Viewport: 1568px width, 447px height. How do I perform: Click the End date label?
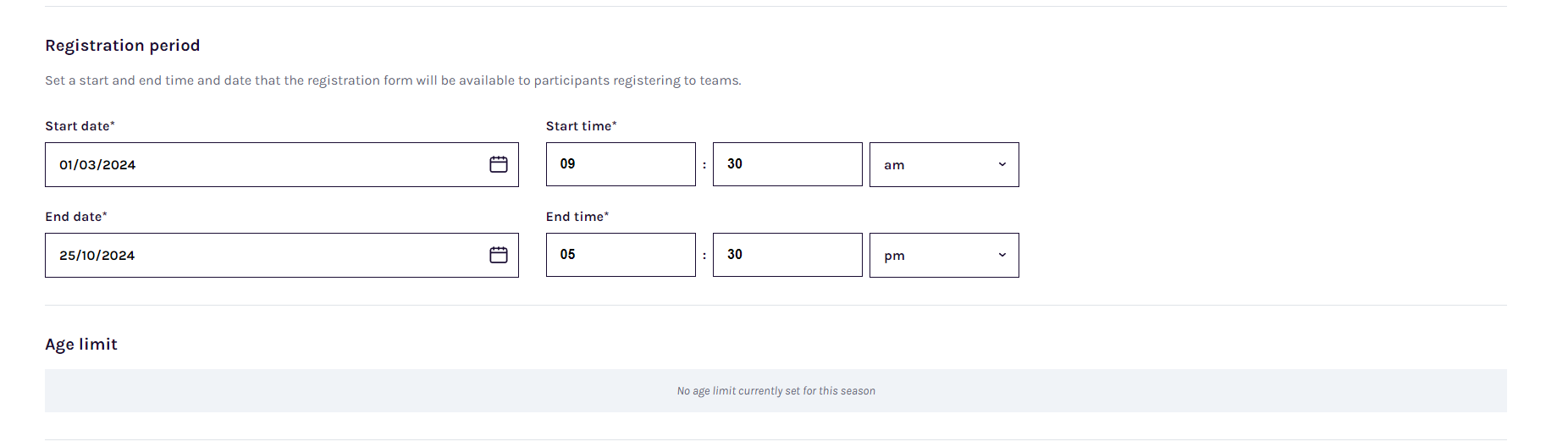[76, 217]
